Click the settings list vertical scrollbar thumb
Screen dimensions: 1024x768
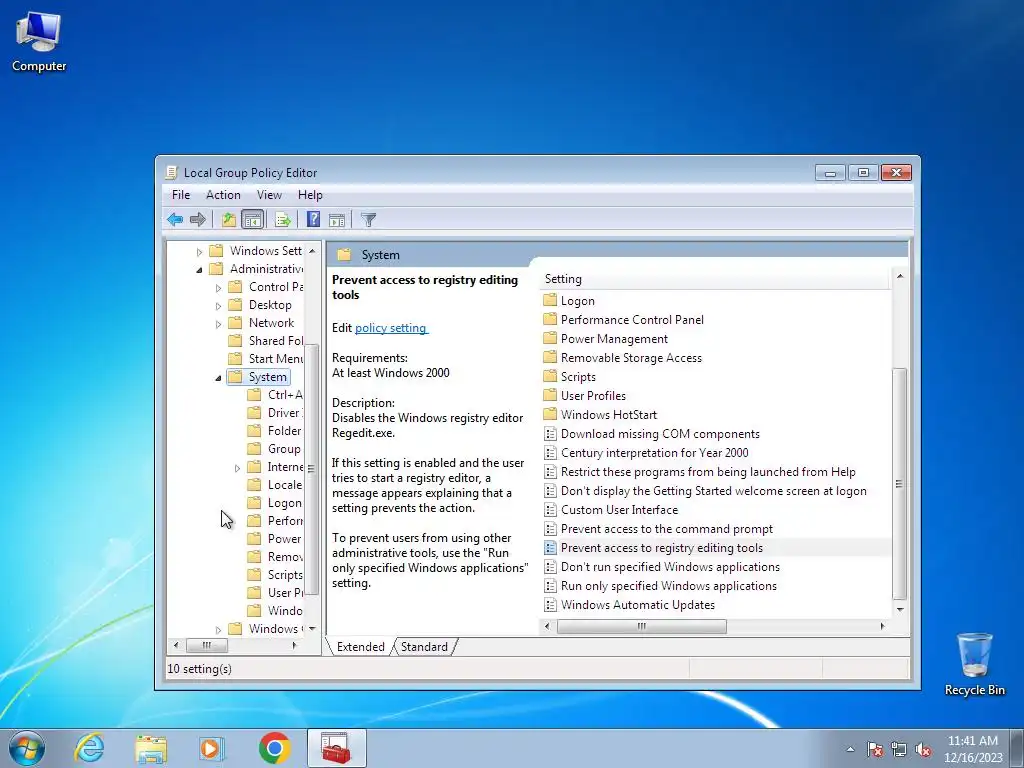[899, 483]
